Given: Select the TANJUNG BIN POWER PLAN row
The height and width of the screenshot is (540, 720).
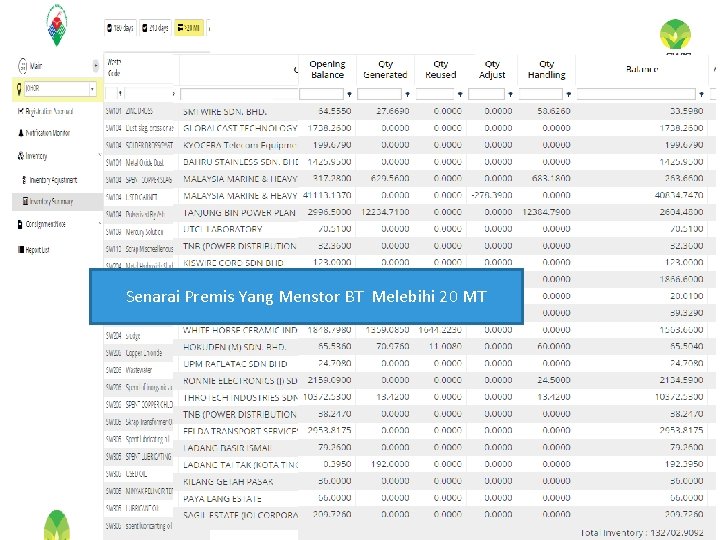Looking at the screenshot, I should 410,212.
